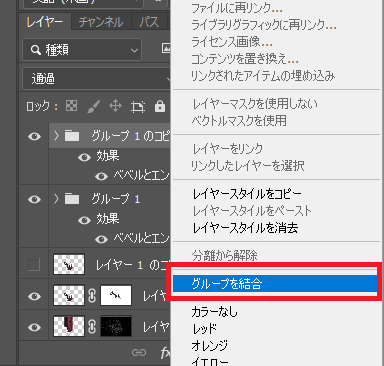
Task: Click the lock all padlock icon
Action: tap(160, 106)
